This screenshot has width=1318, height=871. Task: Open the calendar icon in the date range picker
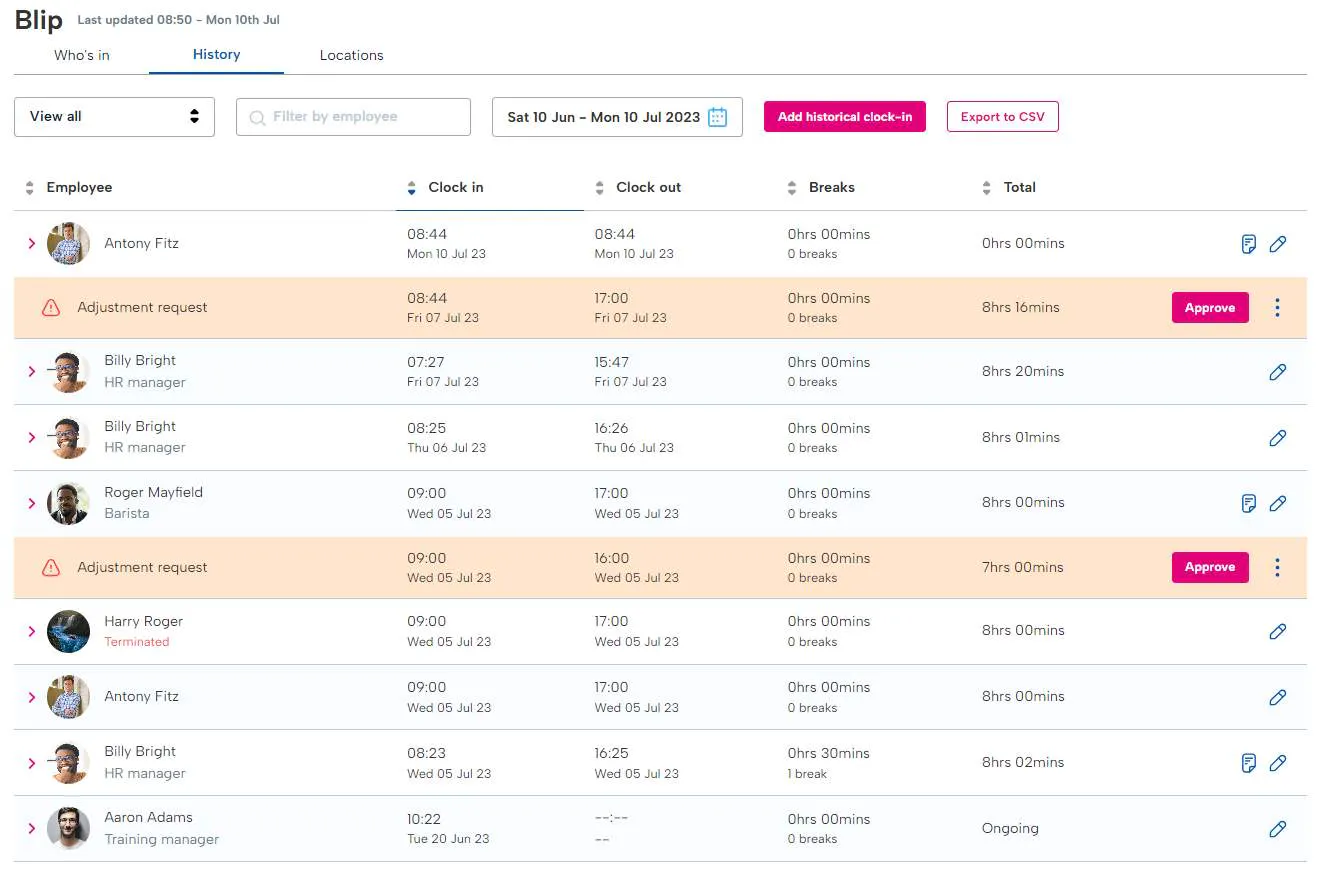pos(717,117)
